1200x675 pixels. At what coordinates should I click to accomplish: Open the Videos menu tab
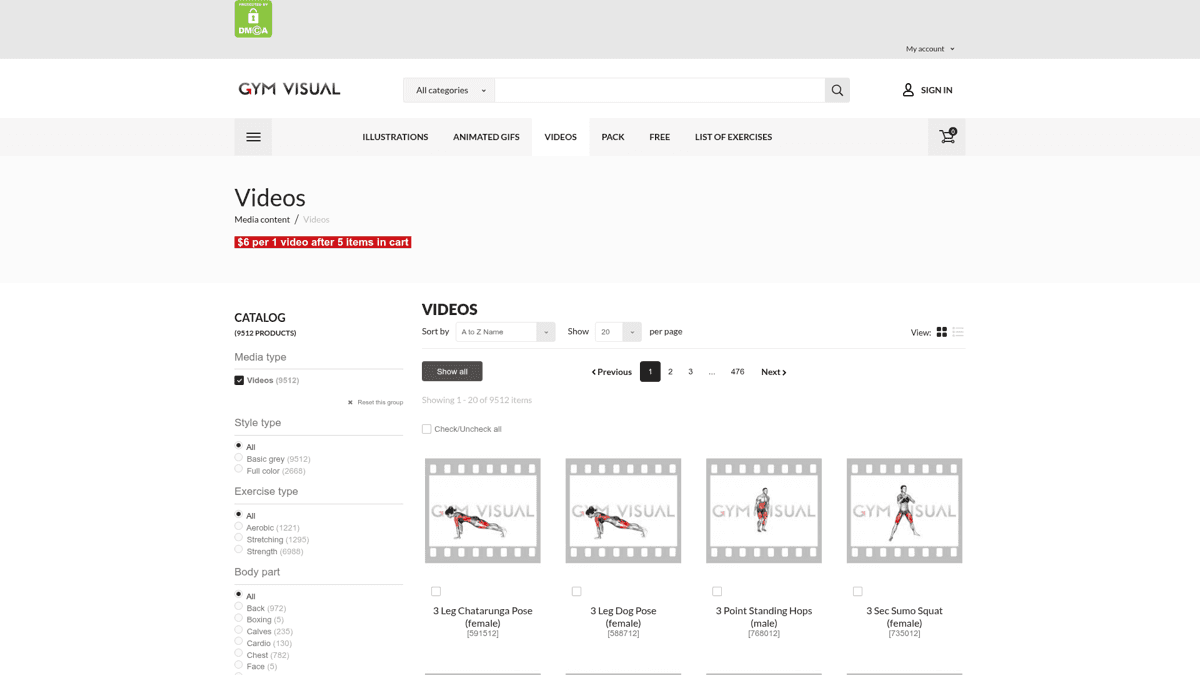click(560, 137)
